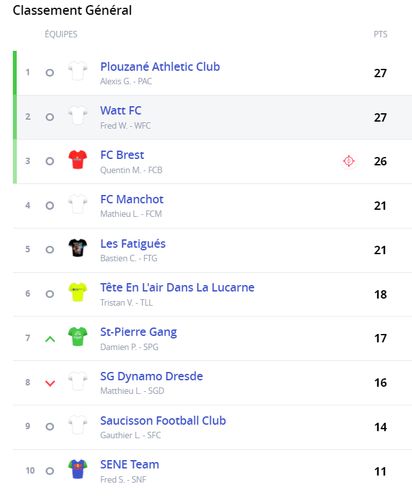Click the unchanged rank circle for FC Manchot
The image size is (412, 500).
50,205
